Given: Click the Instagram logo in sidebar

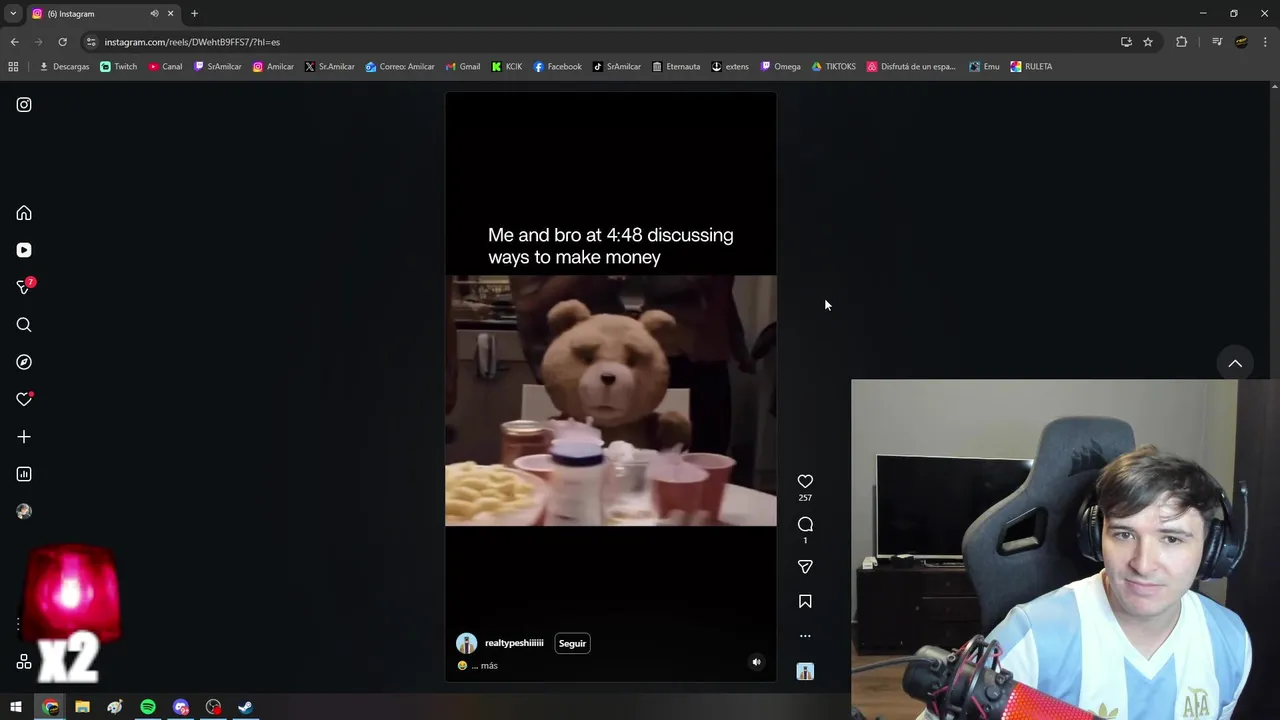Looking at the screenshot, I should coord(24,105).
